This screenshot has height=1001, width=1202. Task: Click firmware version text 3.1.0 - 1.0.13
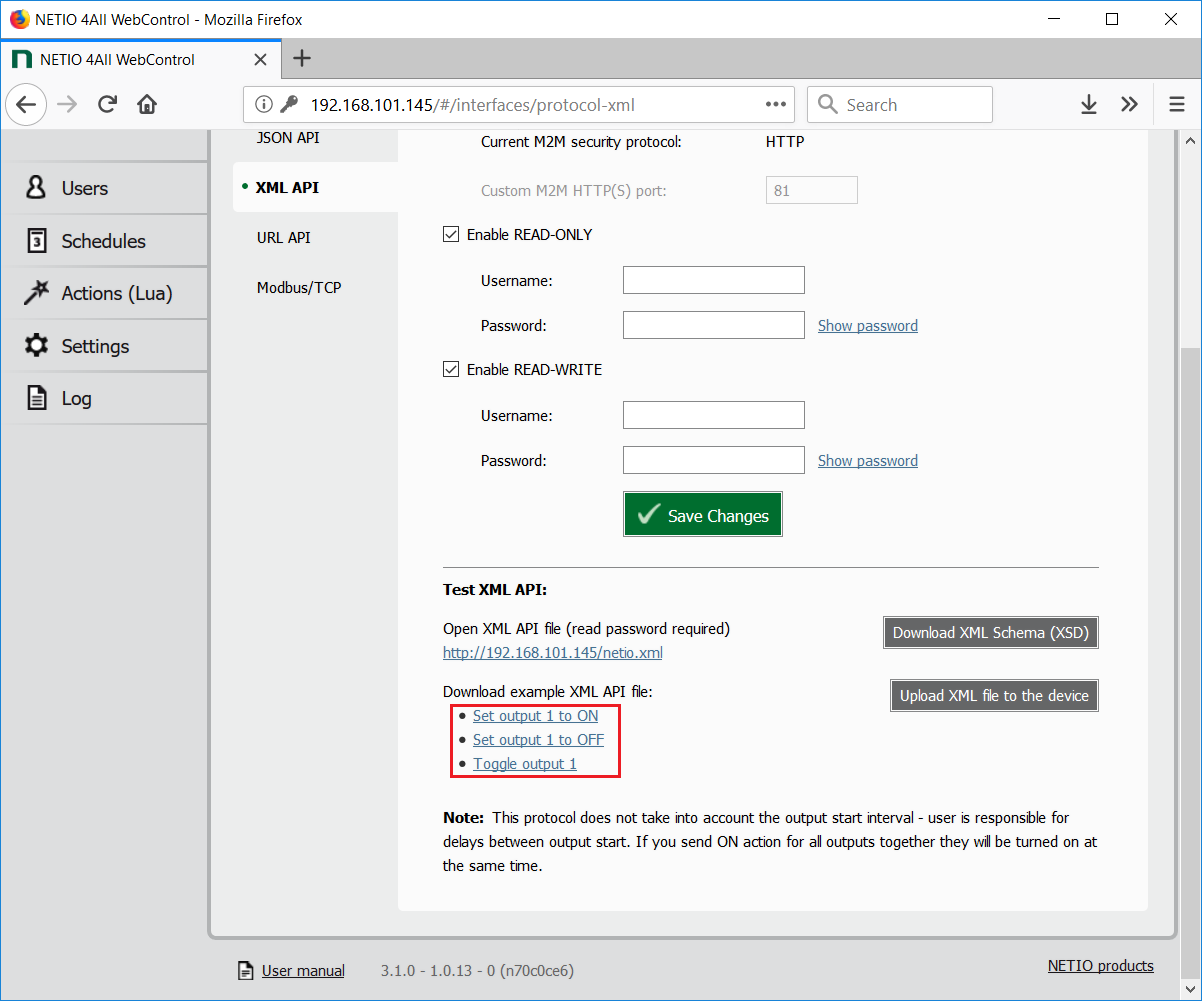pyautogui.click(x=477, y=971)
